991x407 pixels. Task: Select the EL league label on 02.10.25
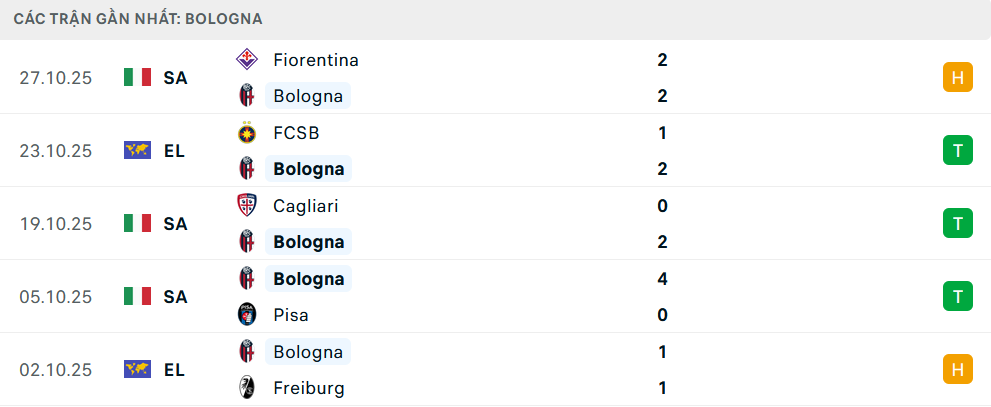(174, 370)
